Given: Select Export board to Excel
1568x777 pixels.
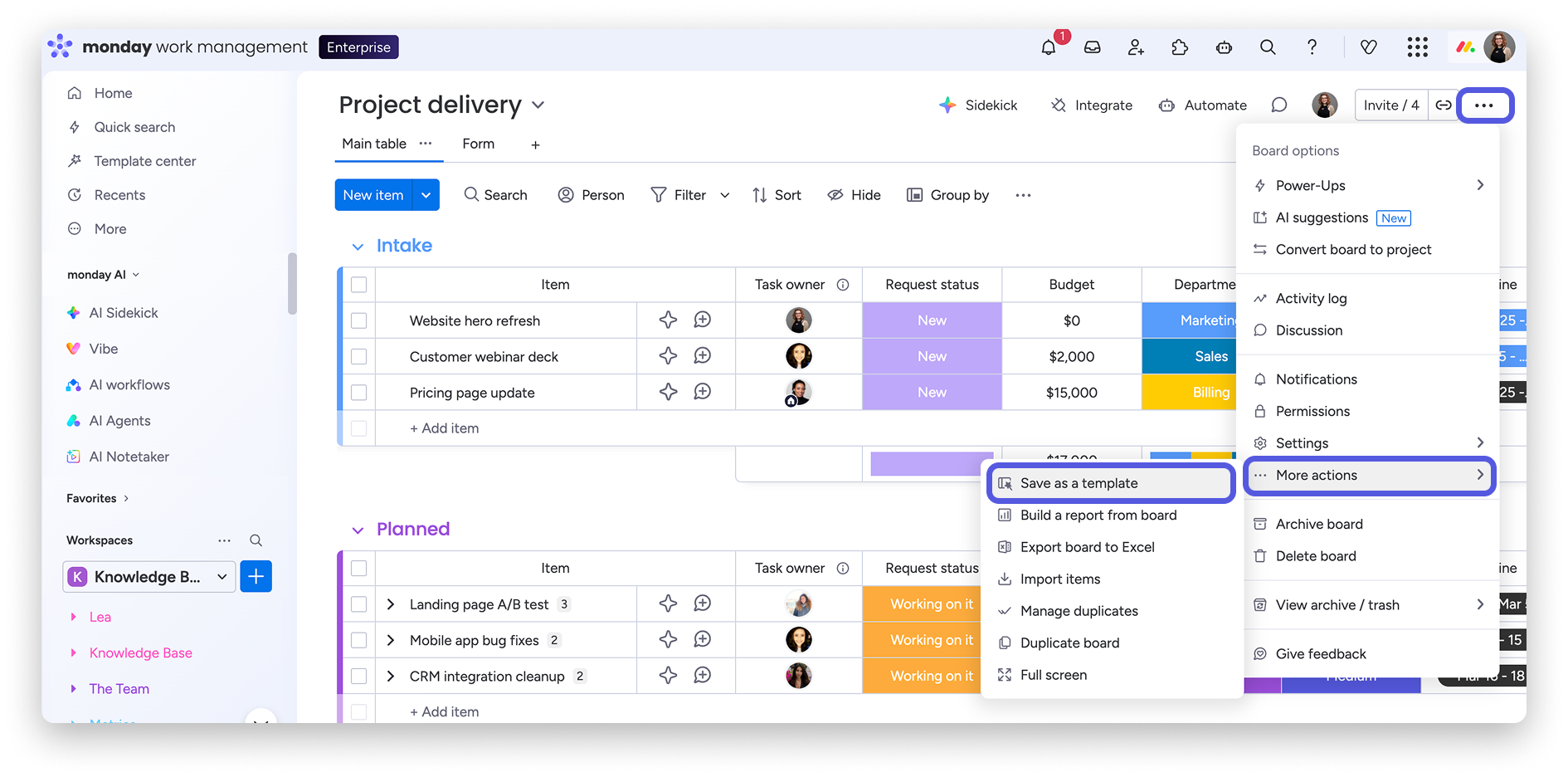Looking at the screenshot, I should click(1087, 547).
